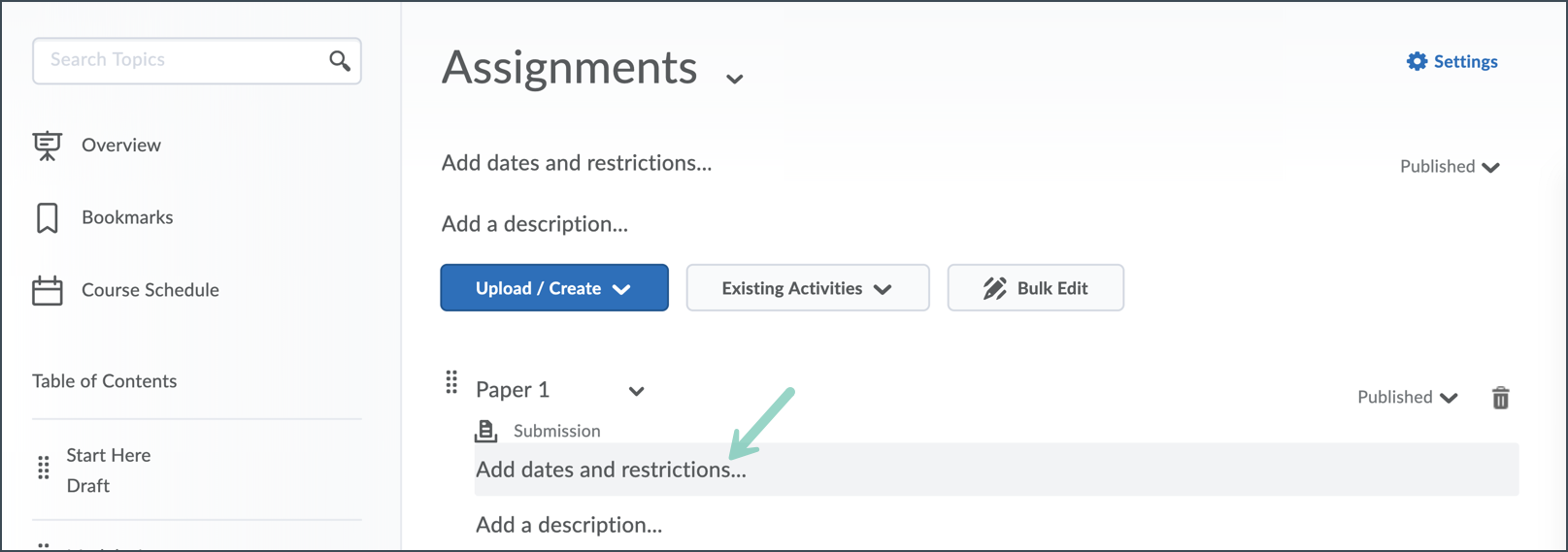Open Course Schedule in the sidebar
Viewport: 1568px width, 552px height.
pos(150,290)
